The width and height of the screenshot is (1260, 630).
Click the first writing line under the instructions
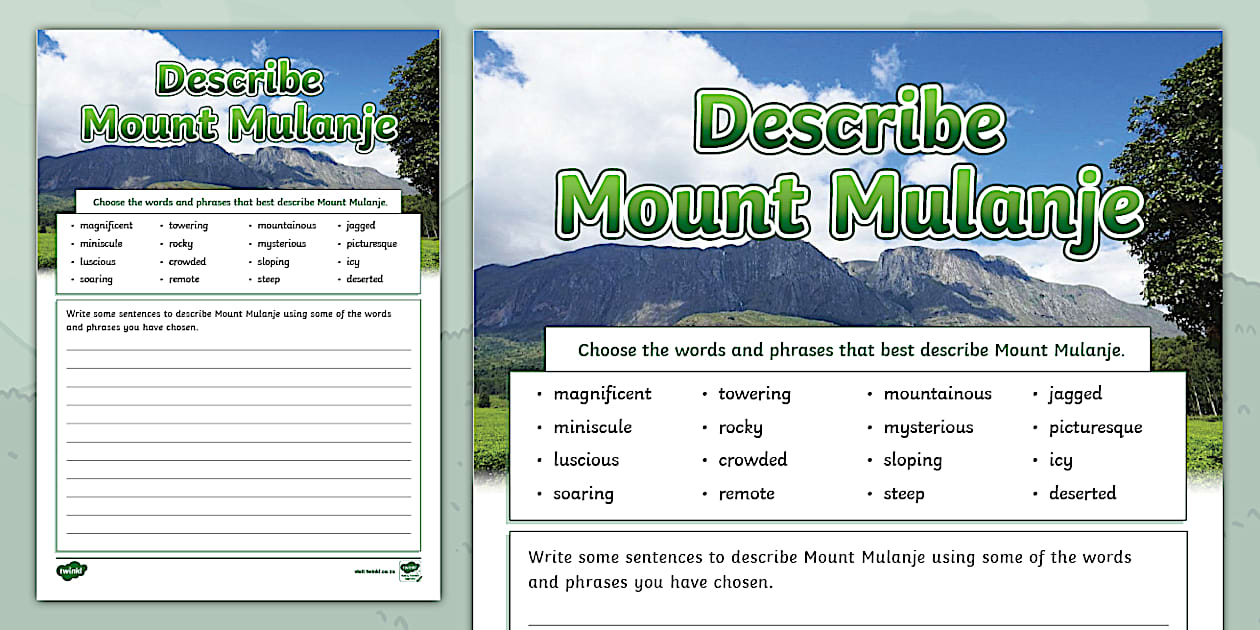coord(845,622)
